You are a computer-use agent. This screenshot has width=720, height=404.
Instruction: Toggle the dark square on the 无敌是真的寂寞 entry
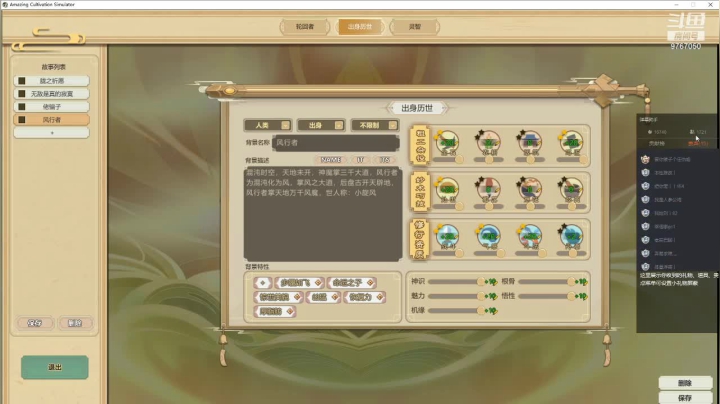coord(22,94)
